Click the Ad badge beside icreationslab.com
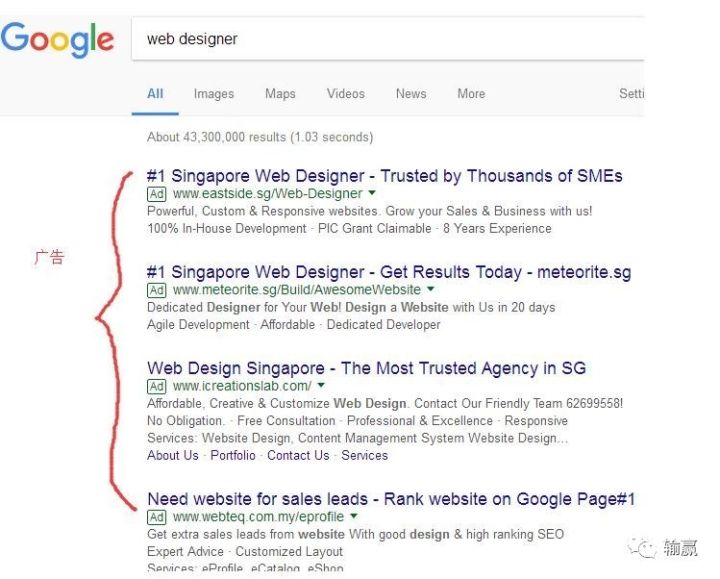 pos(157,387)
